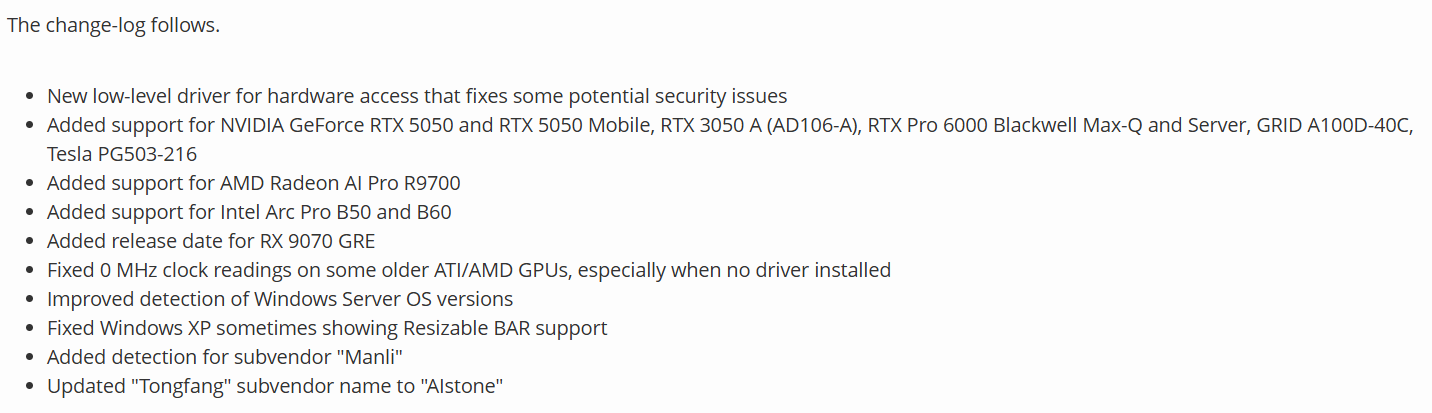Click the "The change-log follows." heading text

(113, 25)
